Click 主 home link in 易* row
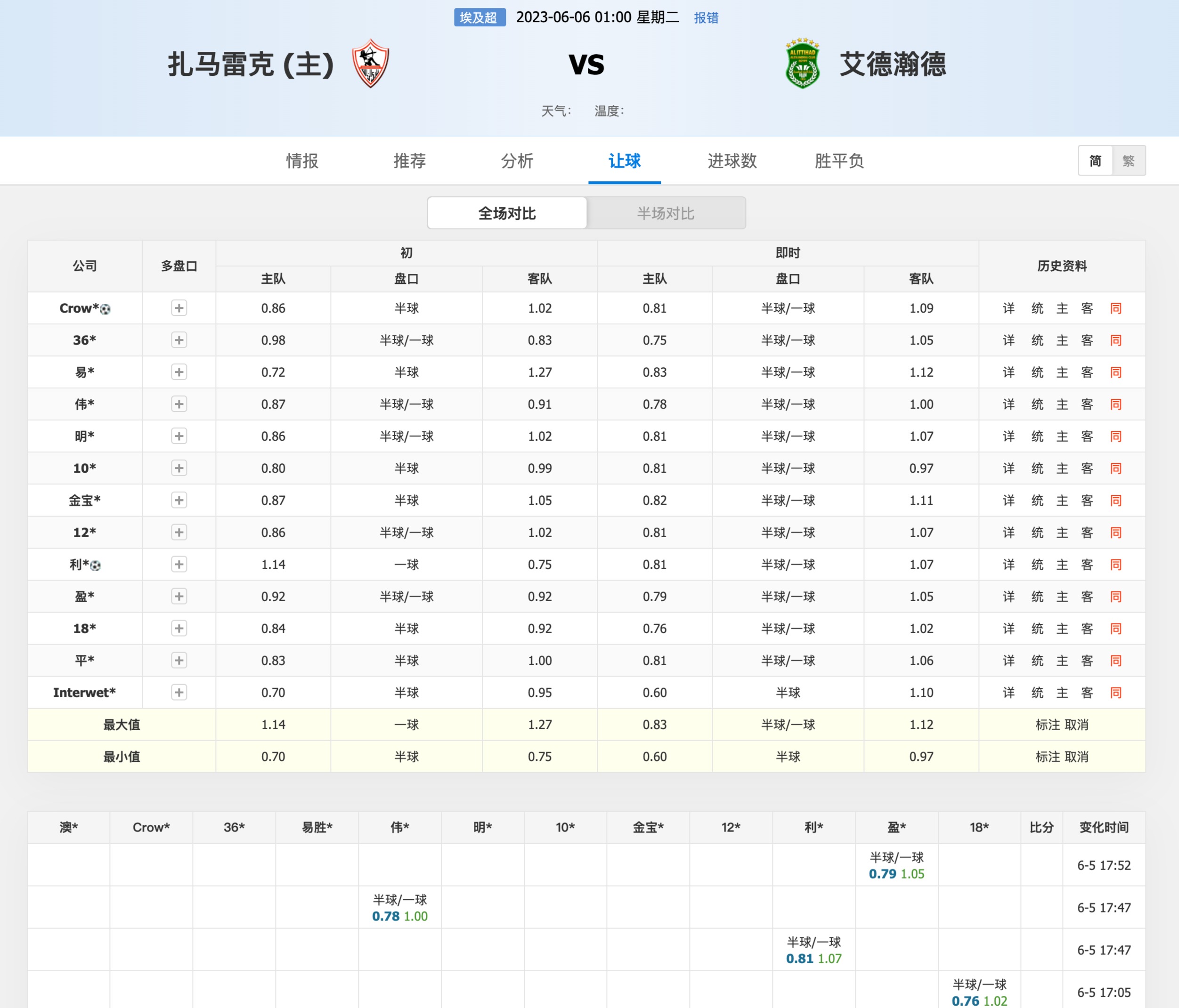This screenshot has height=1008, width=1179. tap(1062, 372)
